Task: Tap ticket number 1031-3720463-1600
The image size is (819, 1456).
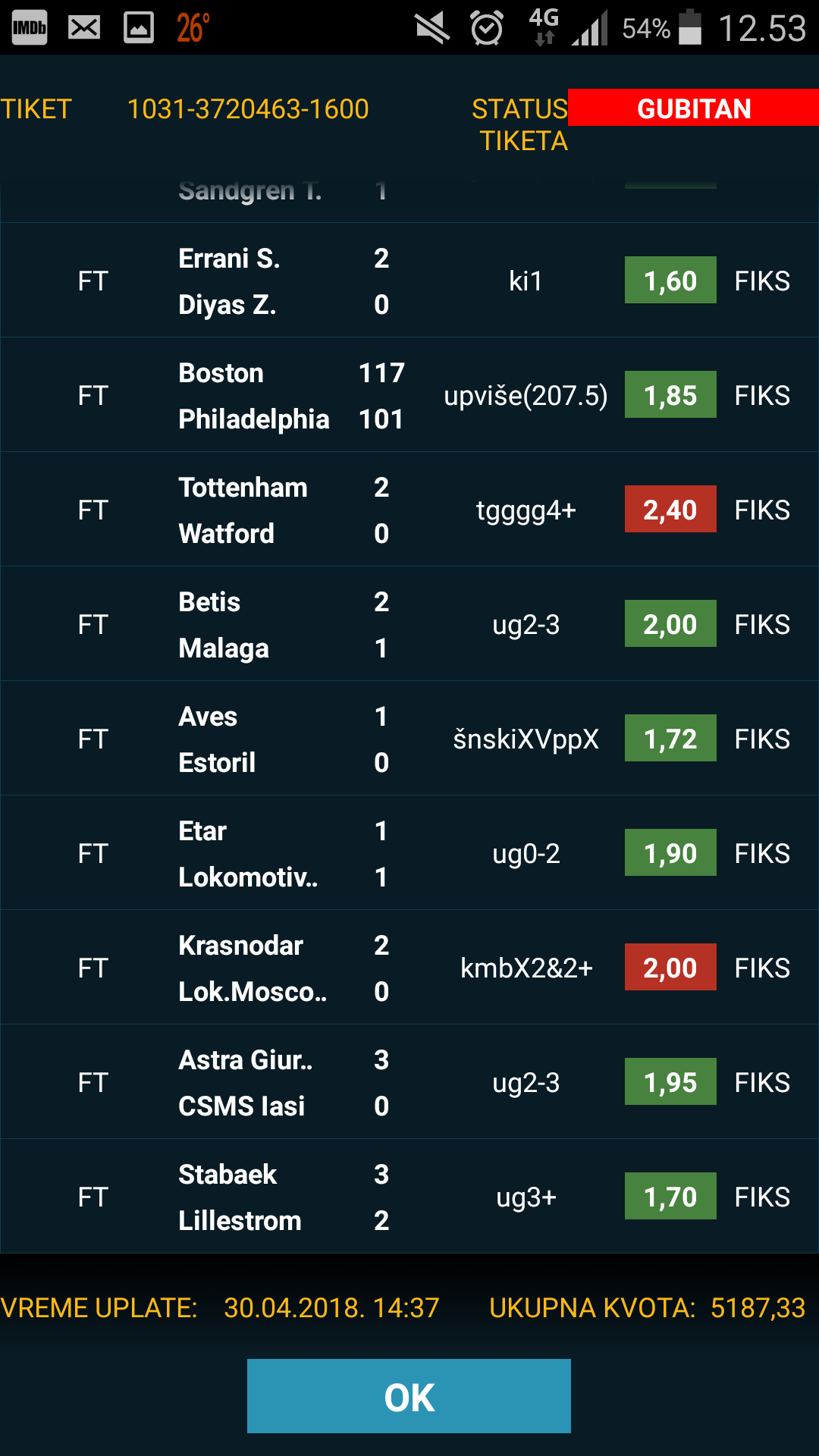Action: tap(248, 109)
